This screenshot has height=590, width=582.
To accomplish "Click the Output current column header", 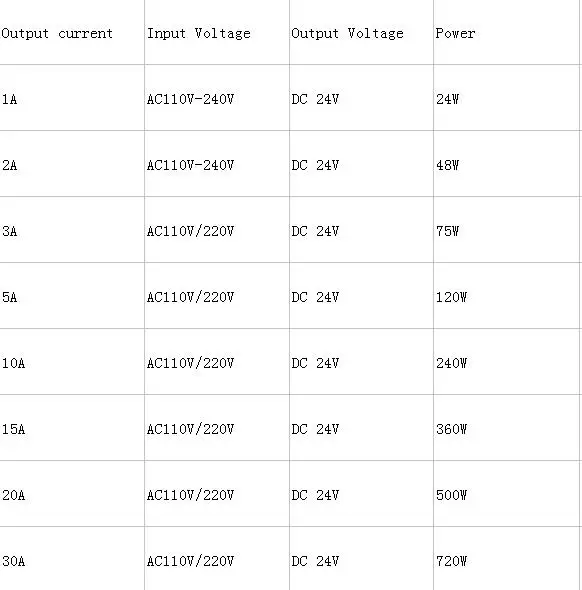I will 72,32.
